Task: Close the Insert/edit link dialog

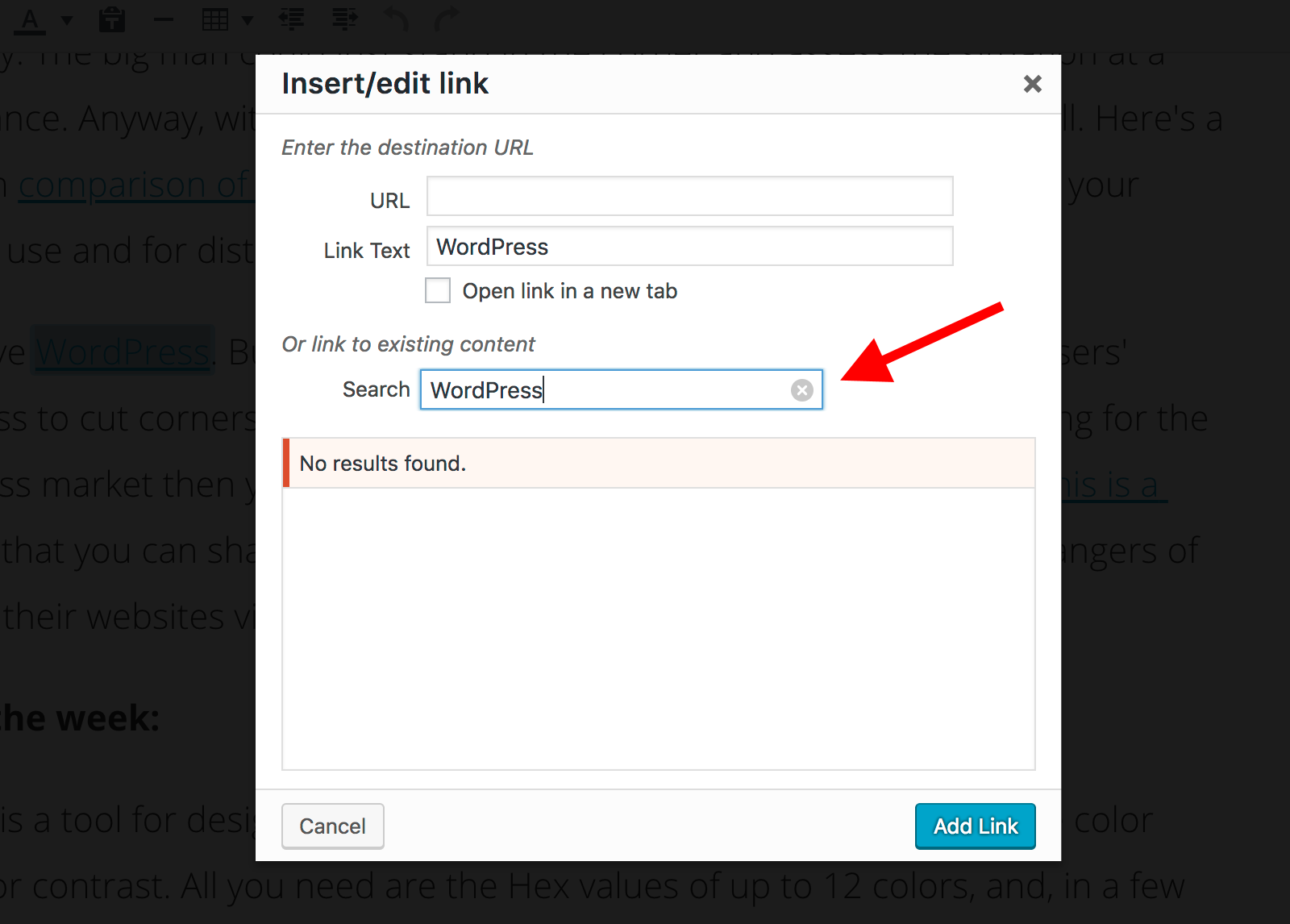Action: coord(1033,84)
